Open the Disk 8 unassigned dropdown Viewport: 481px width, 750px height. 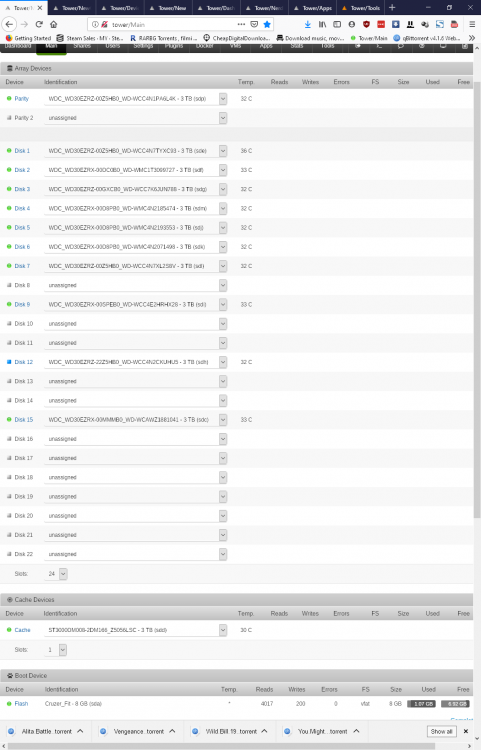(135, 285)
